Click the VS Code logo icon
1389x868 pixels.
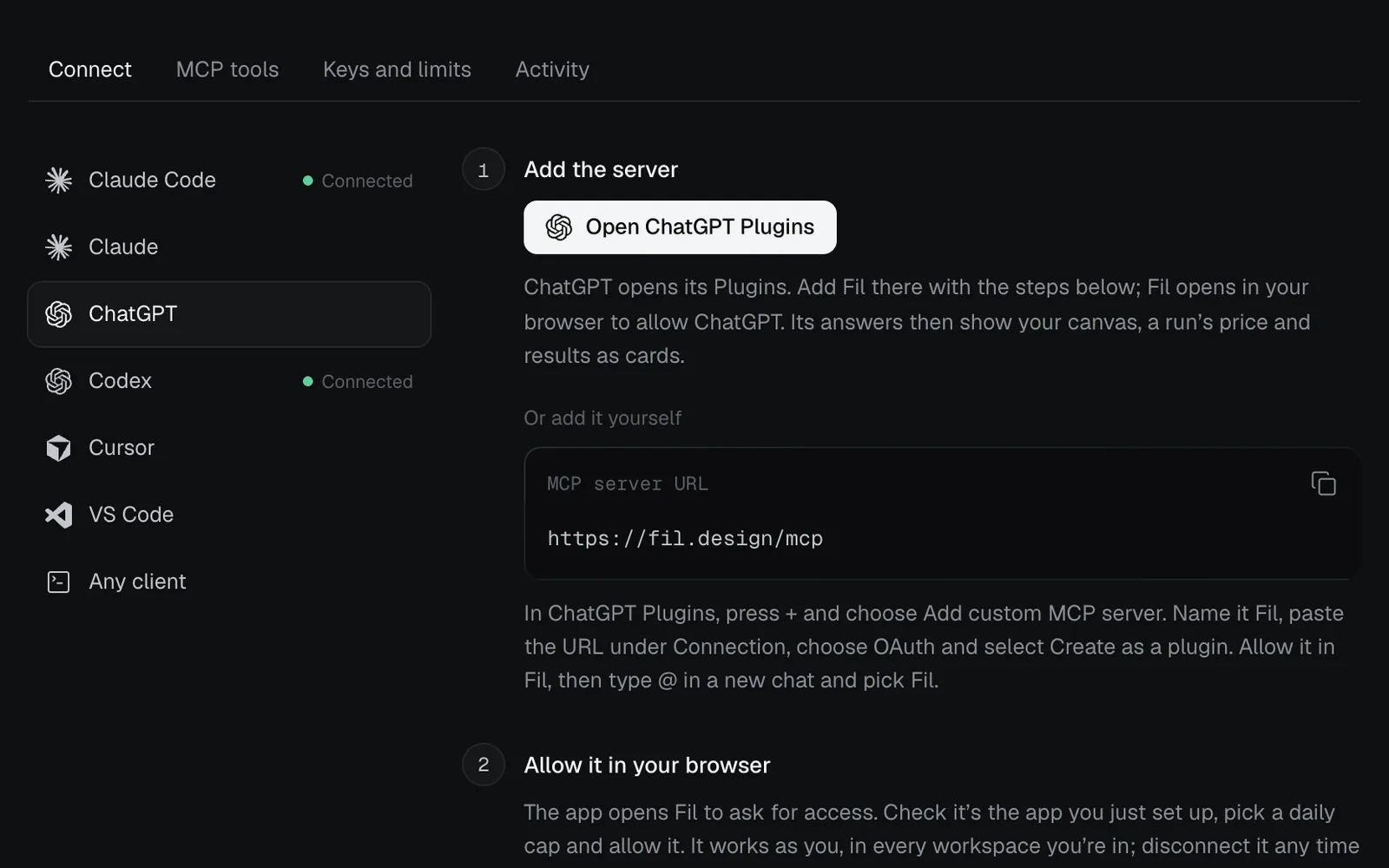point(58,515)
